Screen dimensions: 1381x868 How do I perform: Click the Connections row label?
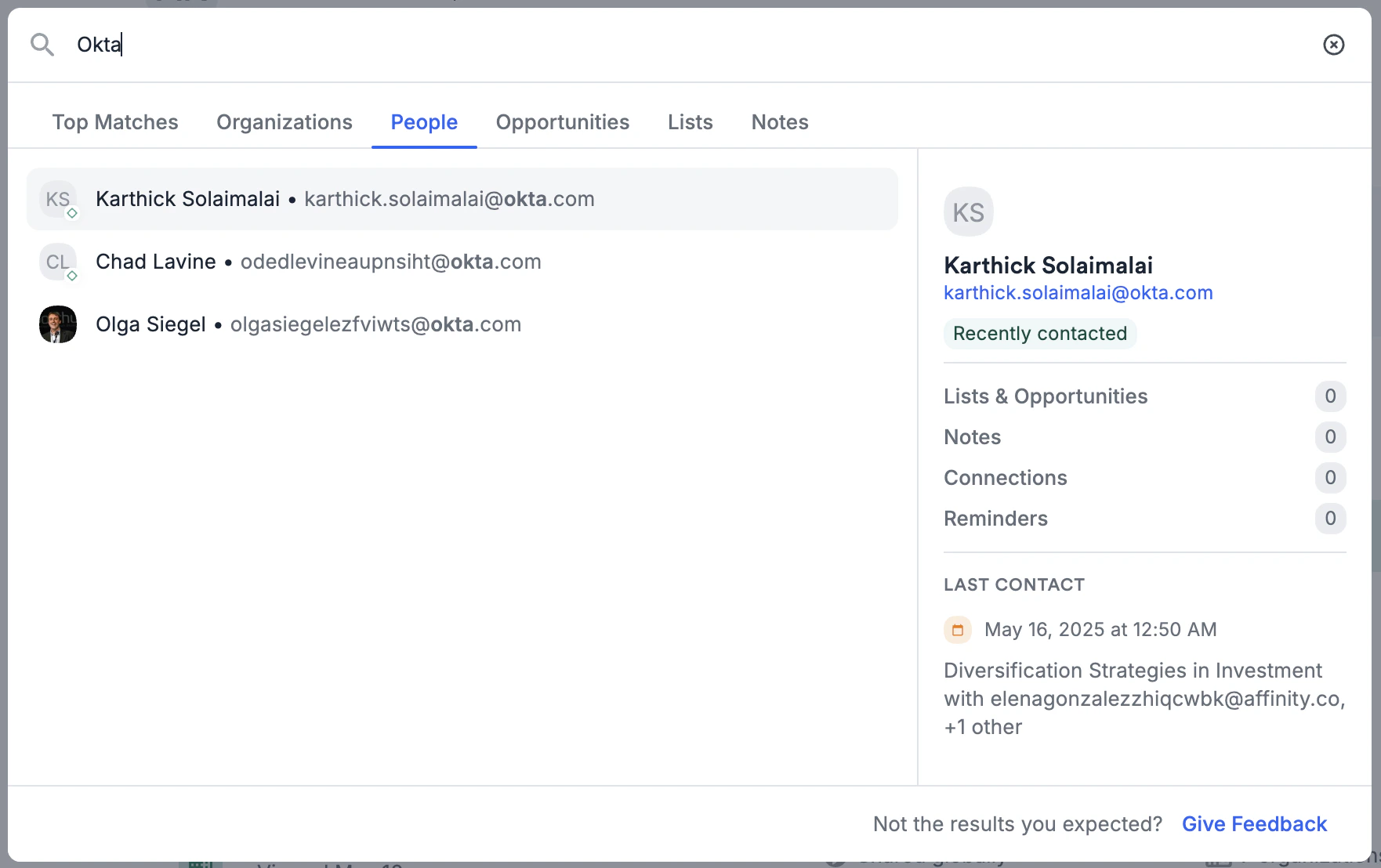point(1006,478)
